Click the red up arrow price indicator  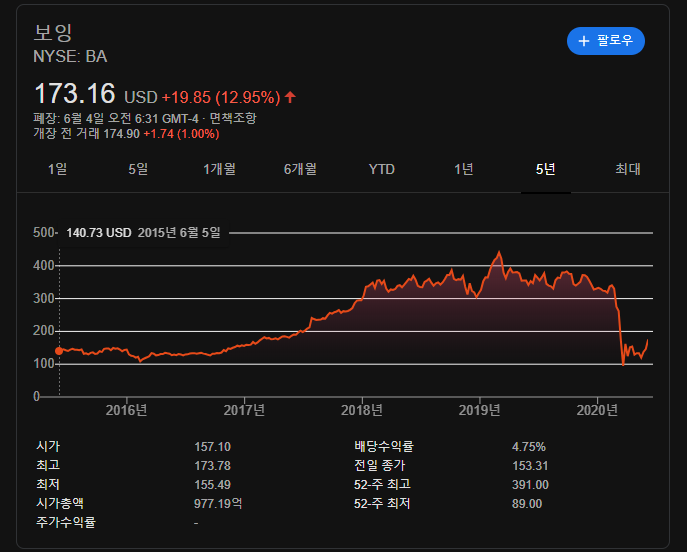[290, 97]
